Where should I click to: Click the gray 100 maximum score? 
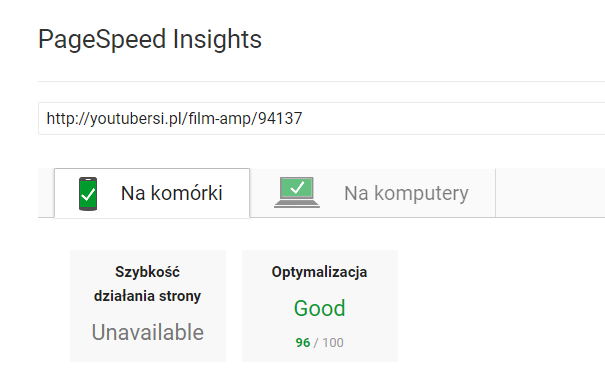[333, 342]
